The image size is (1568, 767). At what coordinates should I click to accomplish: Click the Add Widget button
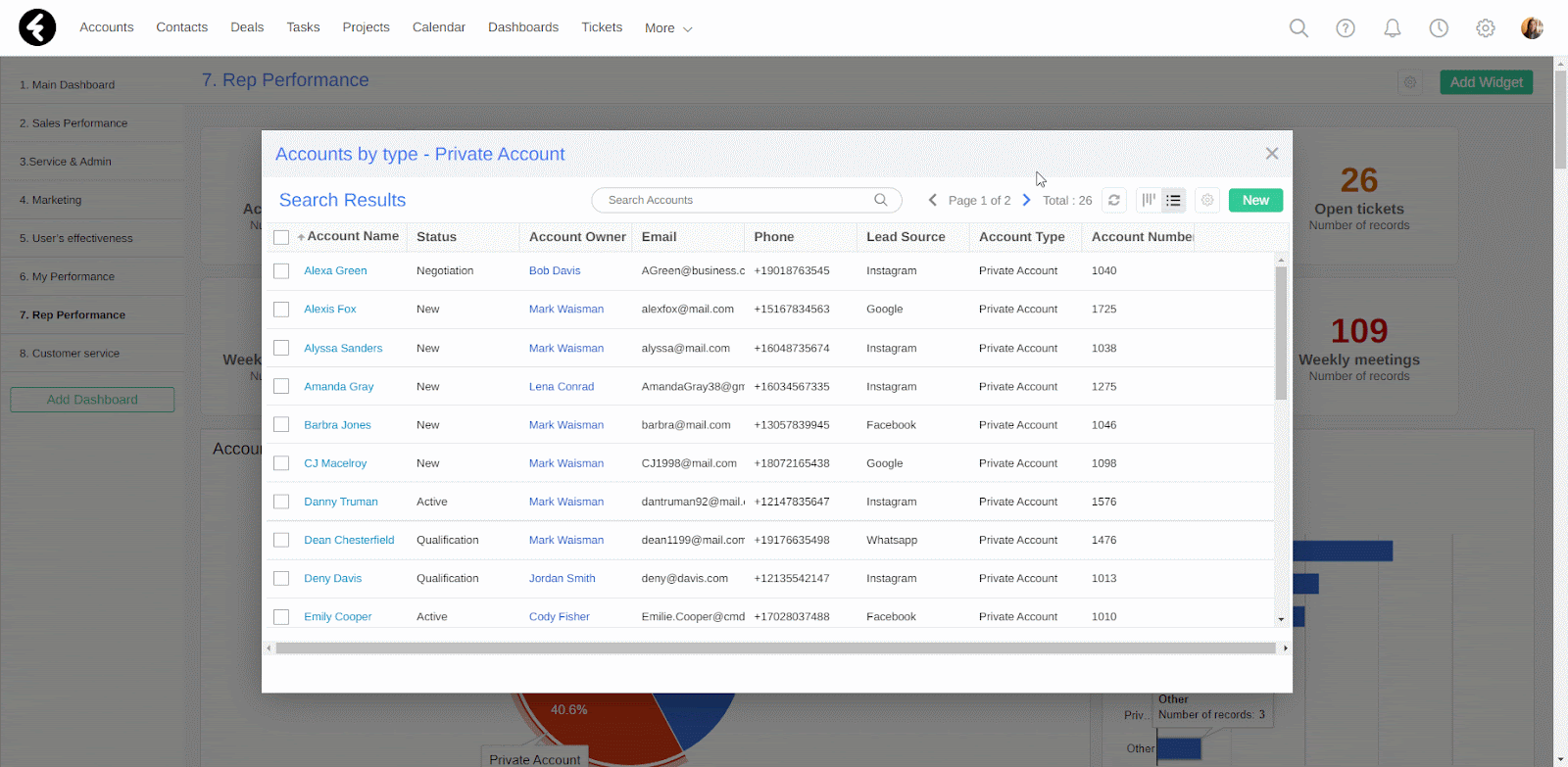click(1486, 82)
